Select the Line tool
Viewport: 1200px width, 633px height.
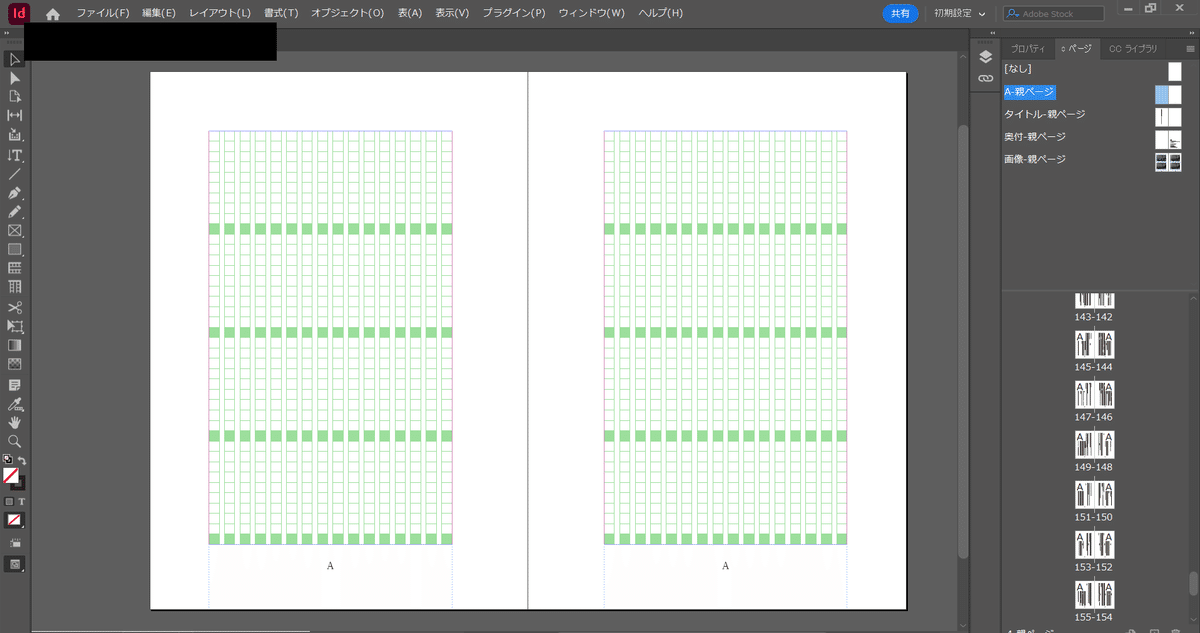[x=15, y=174]
